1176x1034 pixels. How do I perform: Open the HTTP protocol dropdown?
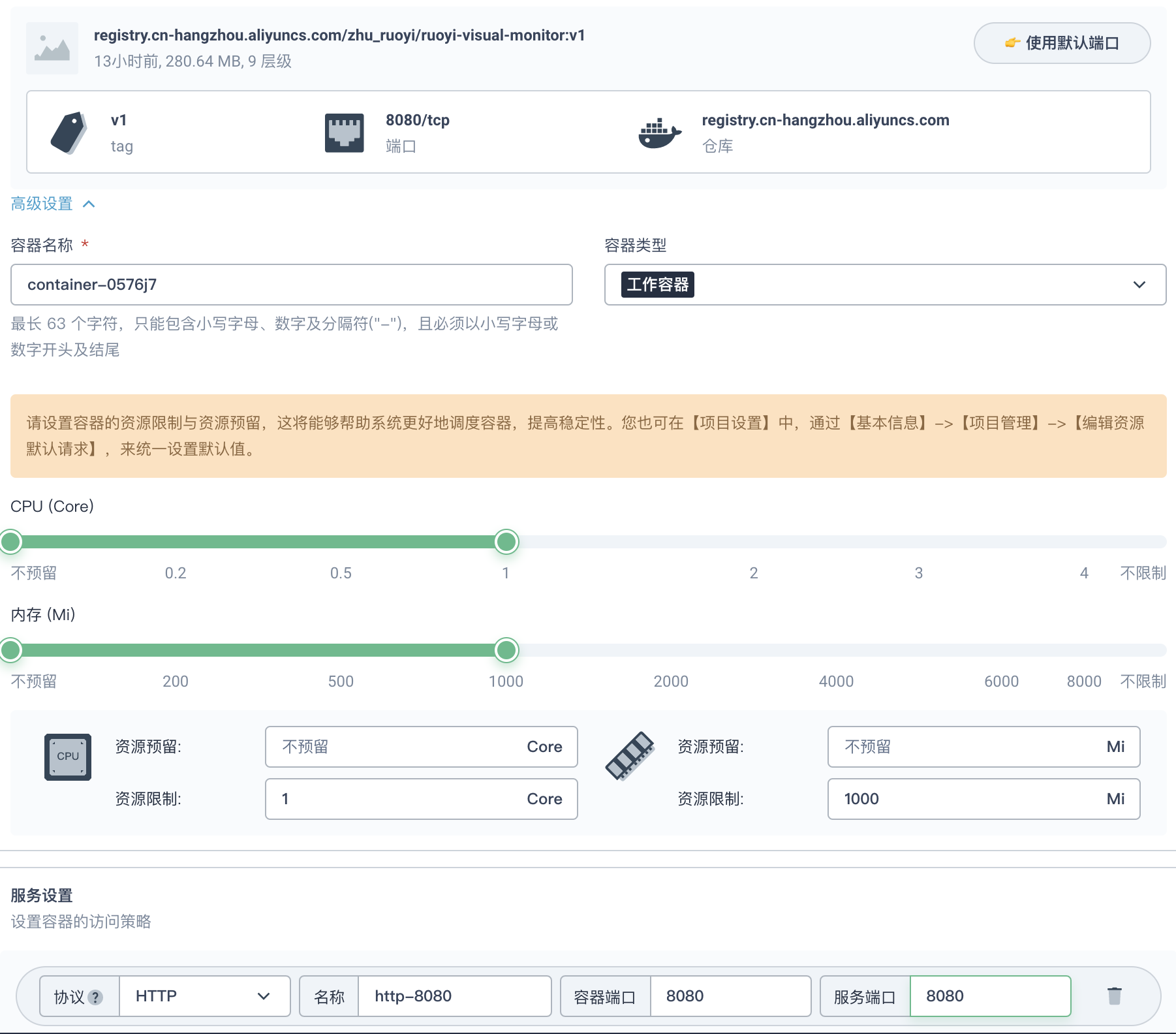pos(204,996)
